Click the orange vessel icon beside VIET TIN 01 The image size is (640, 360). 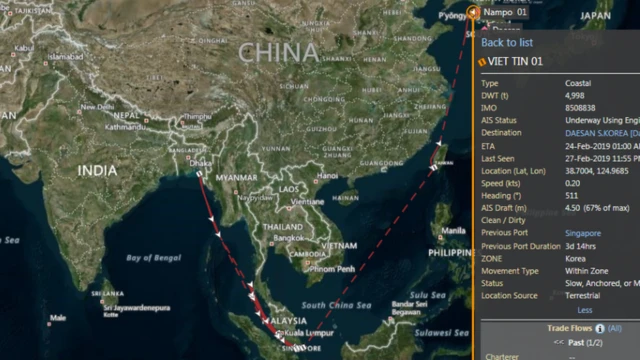[x=482, y=62]
